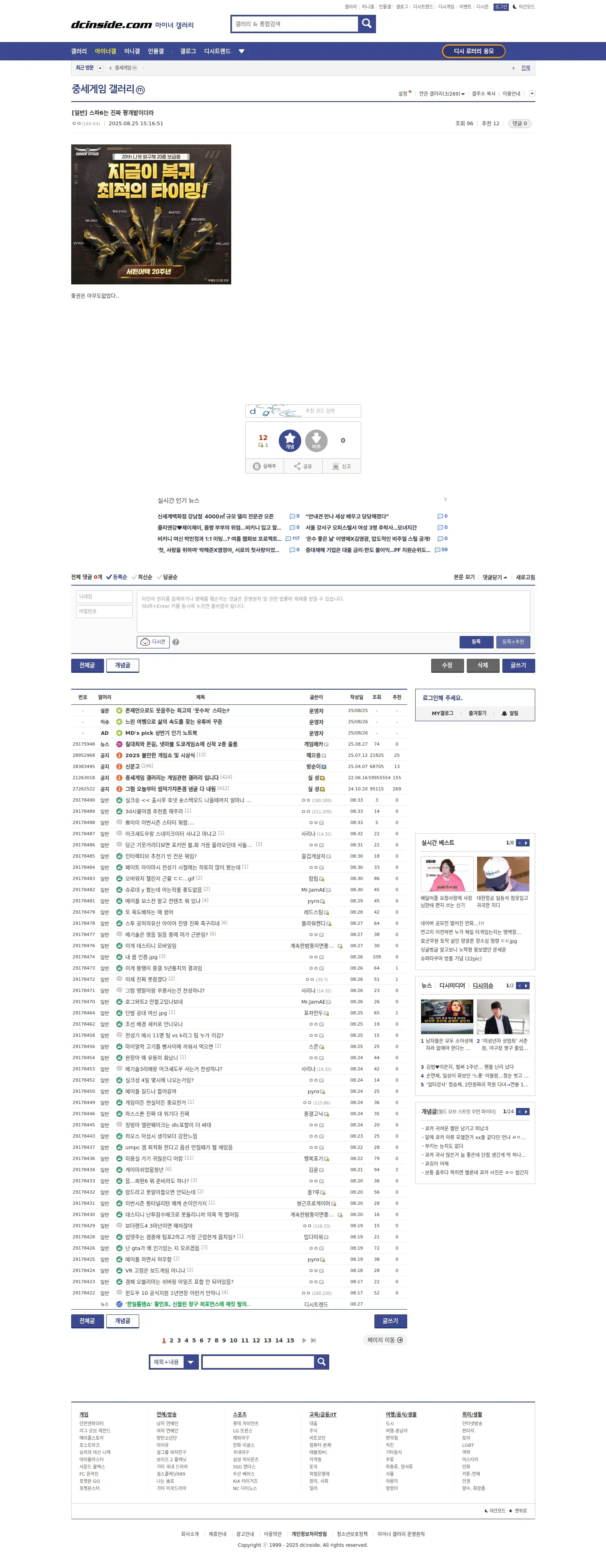Viewport: 606px width, 1568px height.
Task: Click the search magnifier icon in the header
Action: 366,24
